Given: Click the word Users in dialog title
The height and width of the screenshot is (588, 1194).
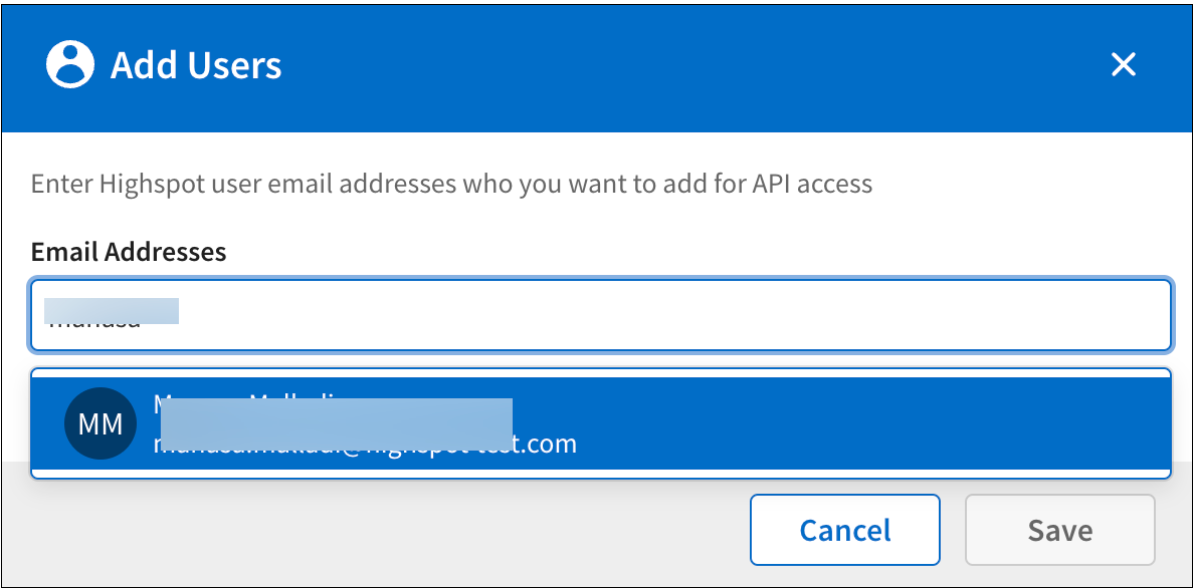Looking at the screenshot, I should tap(239, 66).
